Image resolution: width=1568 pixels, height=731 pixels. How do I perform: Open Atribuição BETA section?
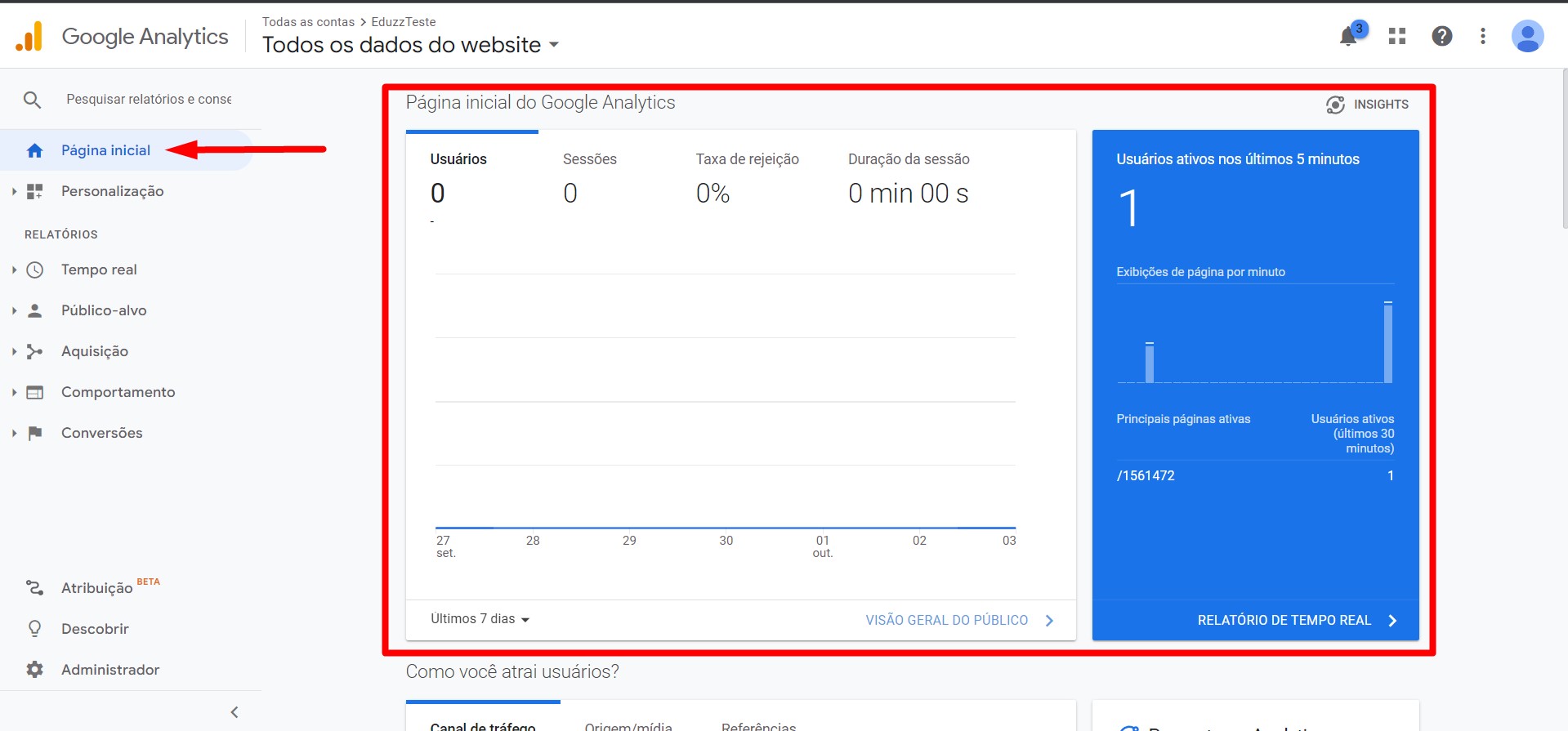(110, 587)
